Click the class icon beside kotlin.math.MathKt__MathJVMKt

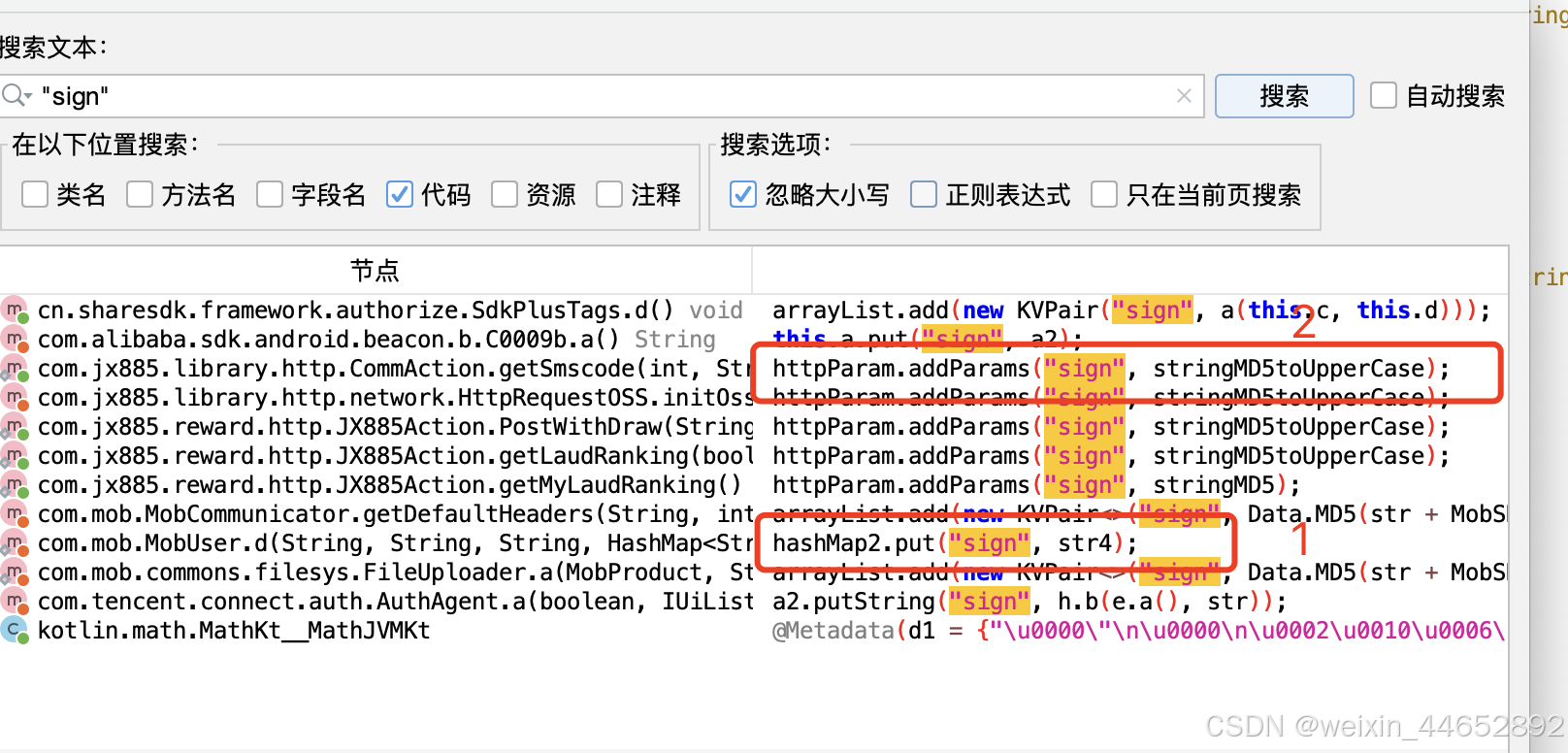coord(15,631)
